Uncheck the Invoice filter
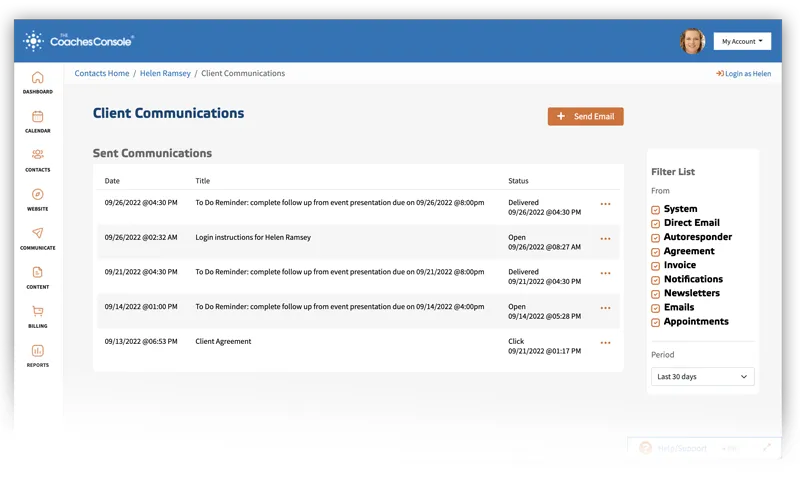The image size is (800, 478). [656, 266]
